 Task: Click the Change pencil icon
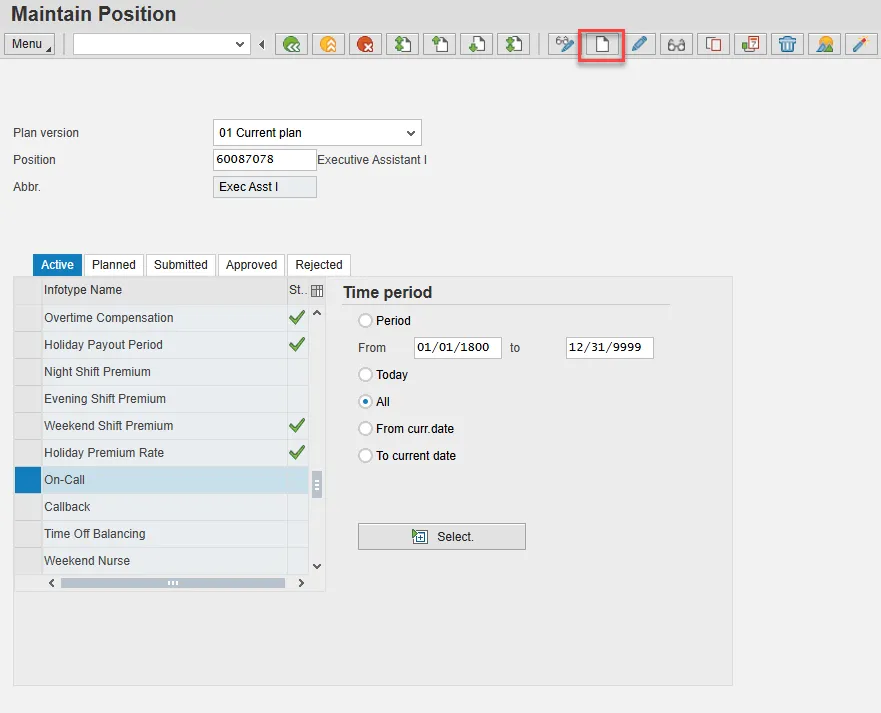[x=639, y=44]
